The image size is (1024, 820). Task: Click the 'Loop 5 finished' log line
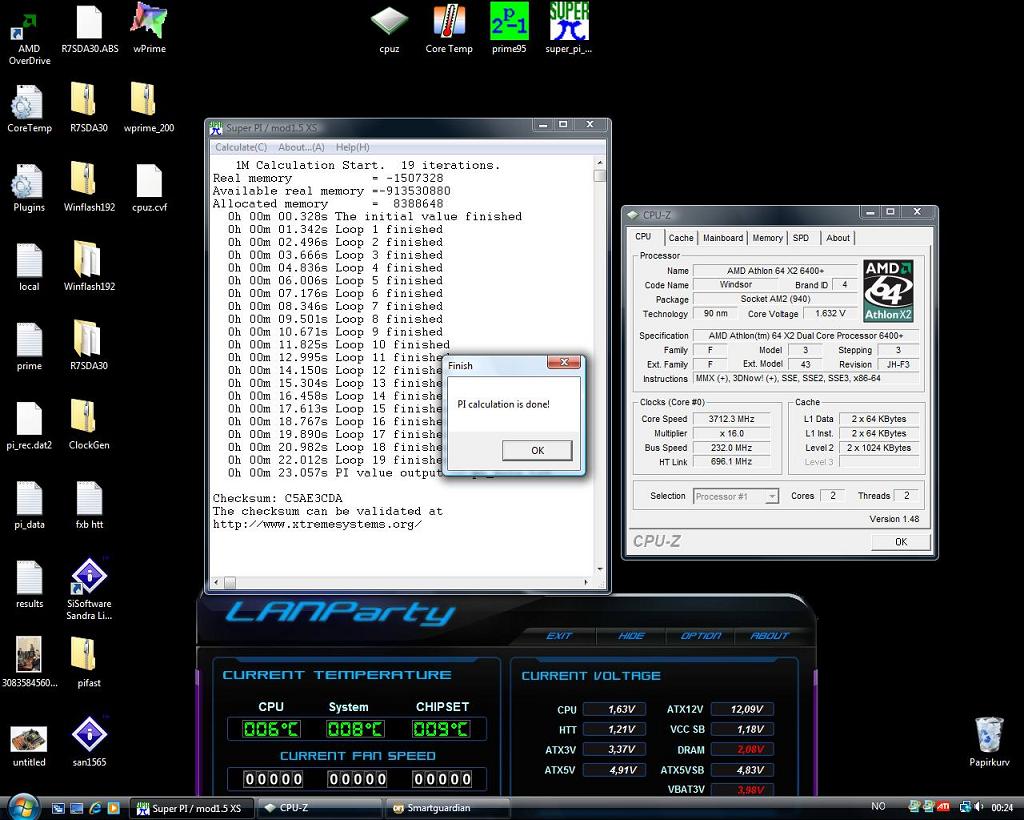pyautogui.click(x=335, y=281)
